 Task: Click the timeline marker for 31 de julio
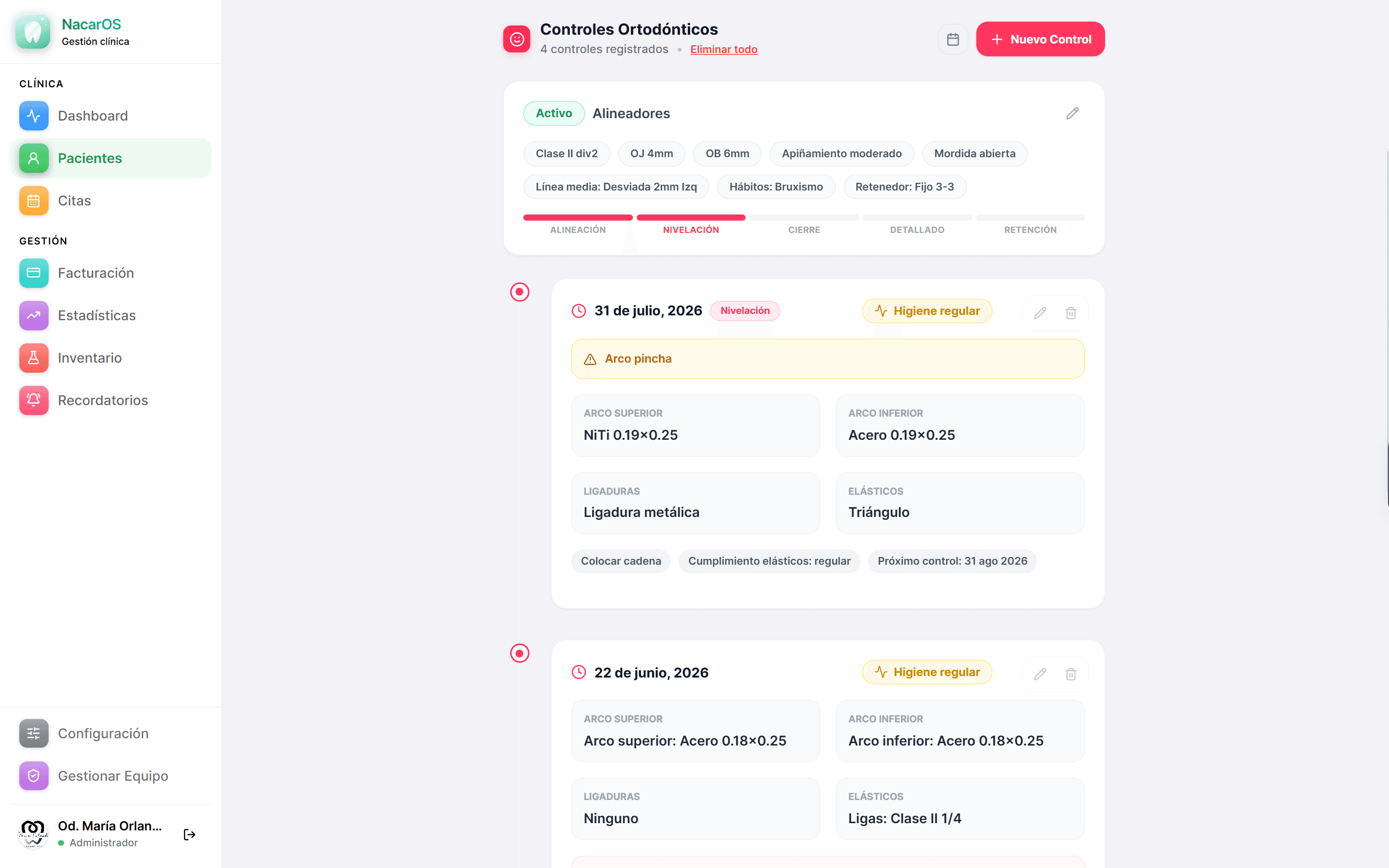click(x=519, y=292)
